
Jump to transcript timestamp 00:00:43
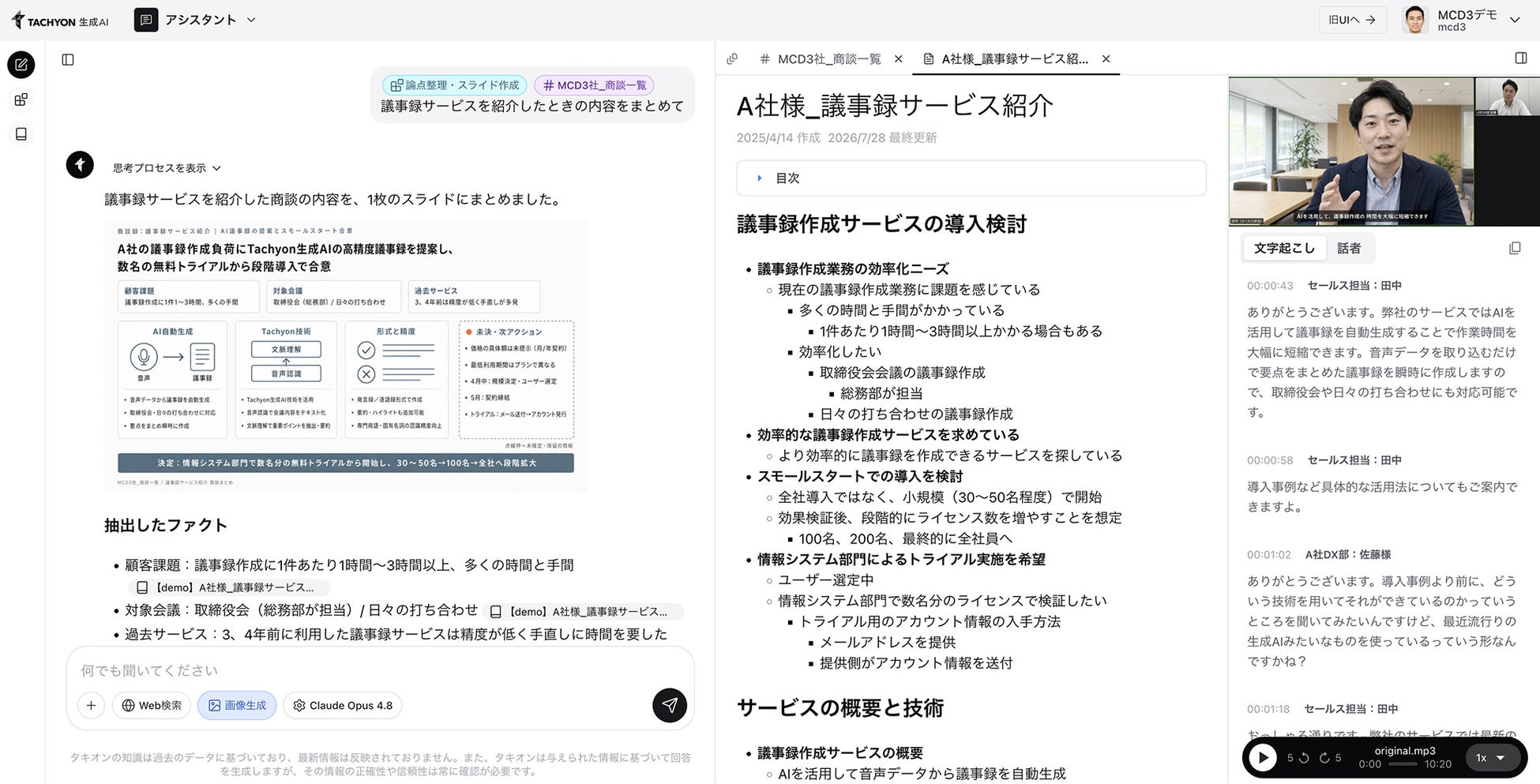(1270, 286)
